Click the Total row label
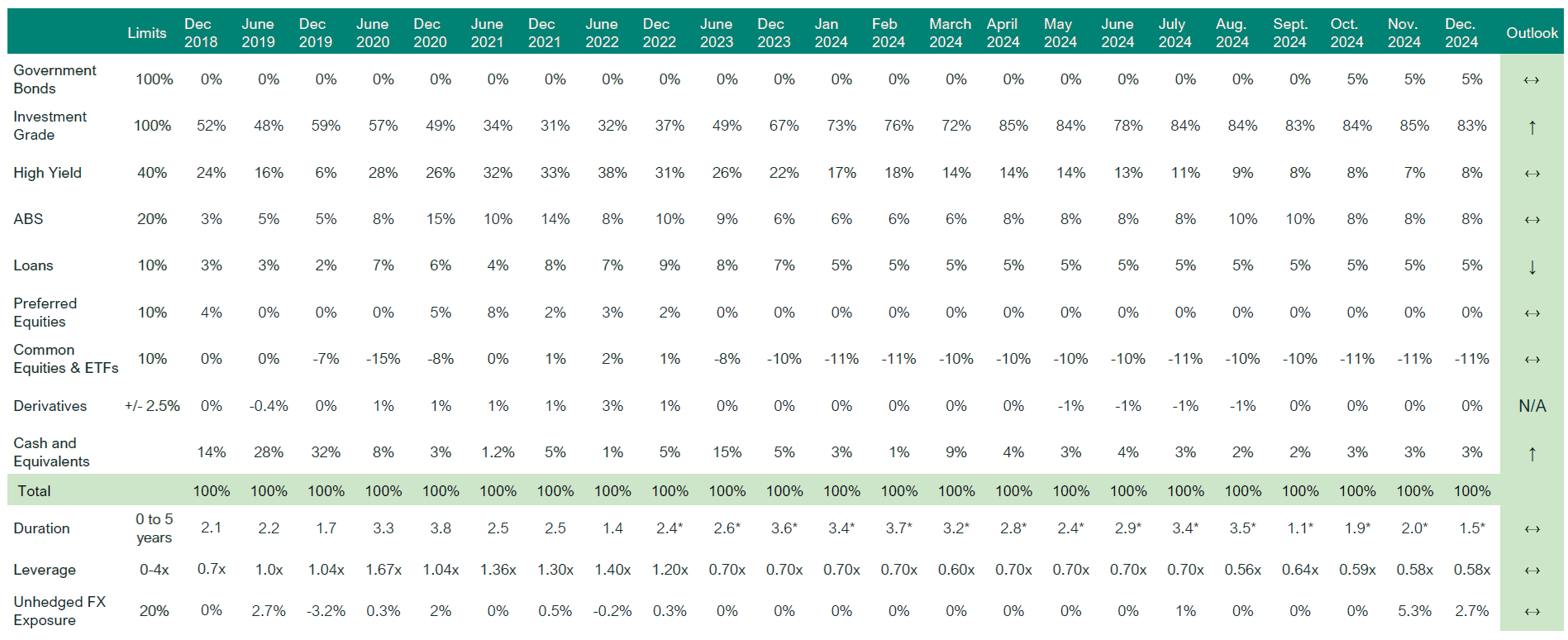This screenshot has height=640, width=1568. tap(34, 491)
